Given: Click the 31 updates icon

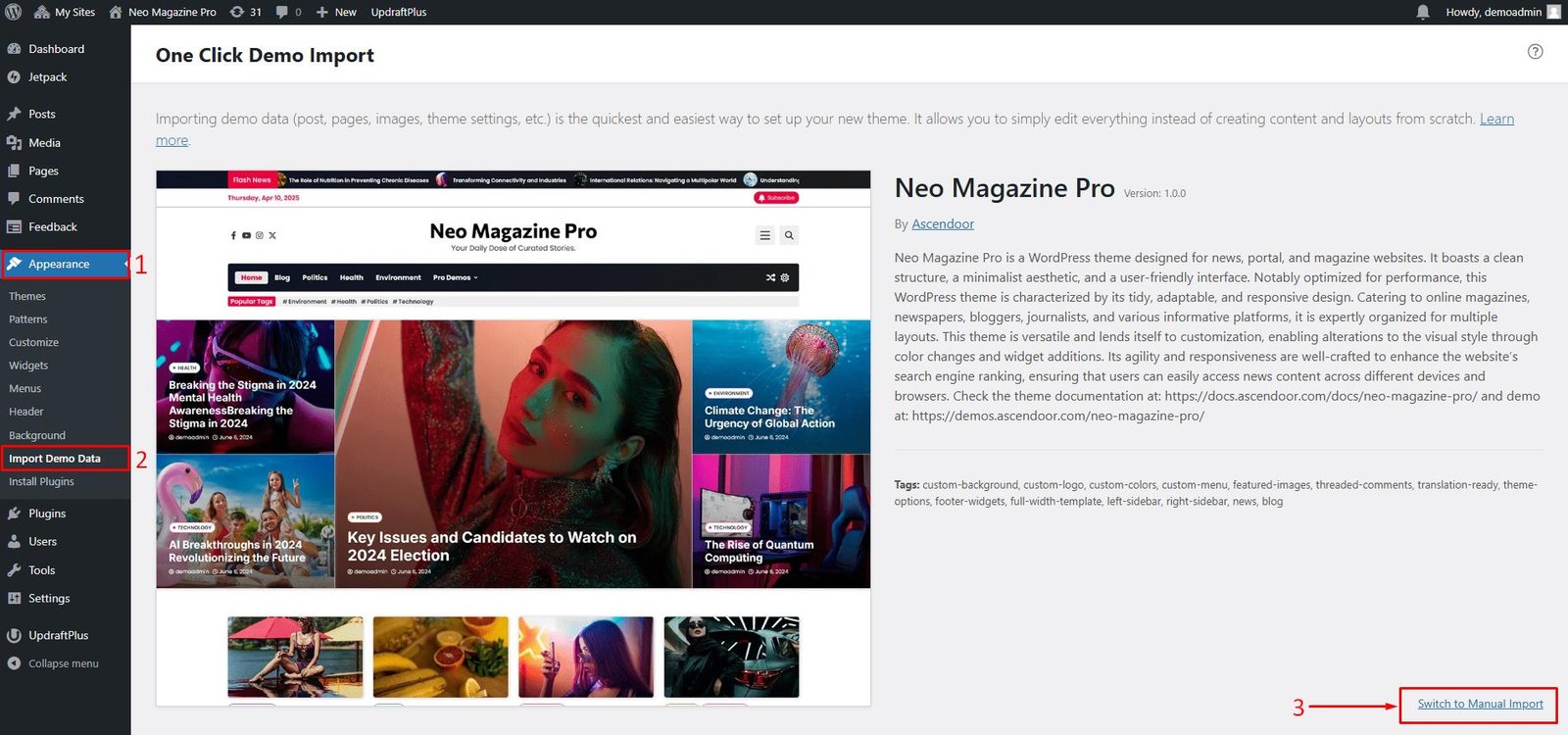Looking at the screenshot, I should (x=246, y=12).
